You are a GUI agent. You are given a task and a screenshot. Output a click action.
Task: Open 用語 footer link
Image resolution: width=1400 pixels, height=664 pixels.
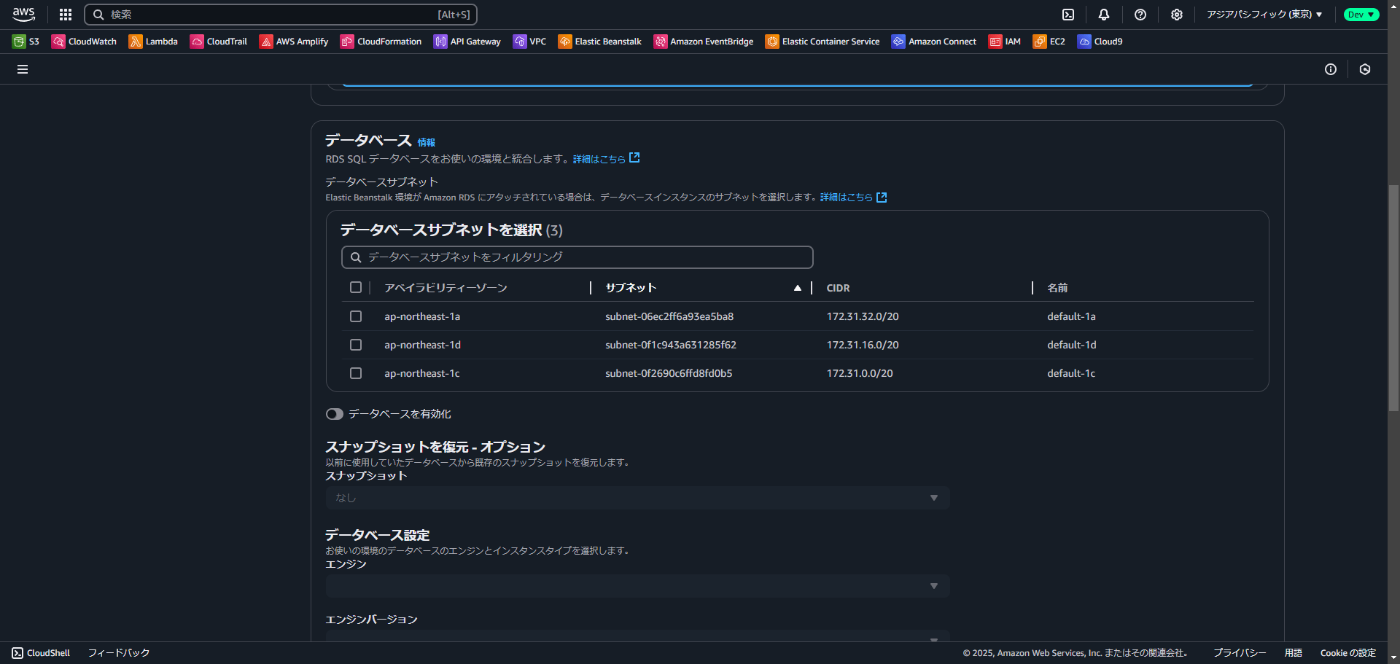[1293, 653]
